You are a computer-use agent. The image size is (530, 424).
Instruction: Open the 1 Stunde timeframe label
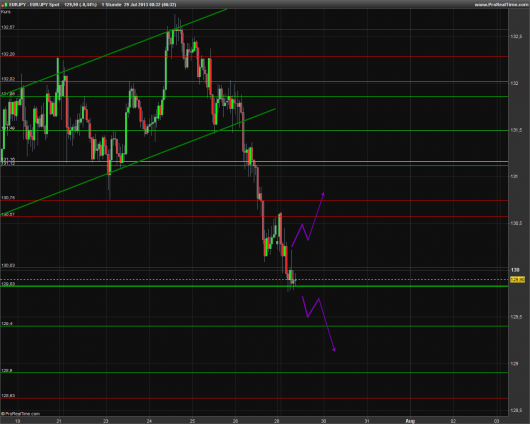[x=111, y=5]
